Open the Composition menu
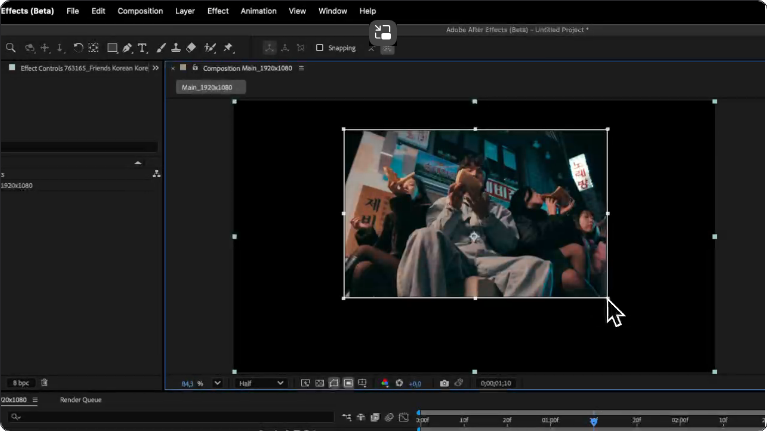Screen dimensions: 767x431 (140, 11)
